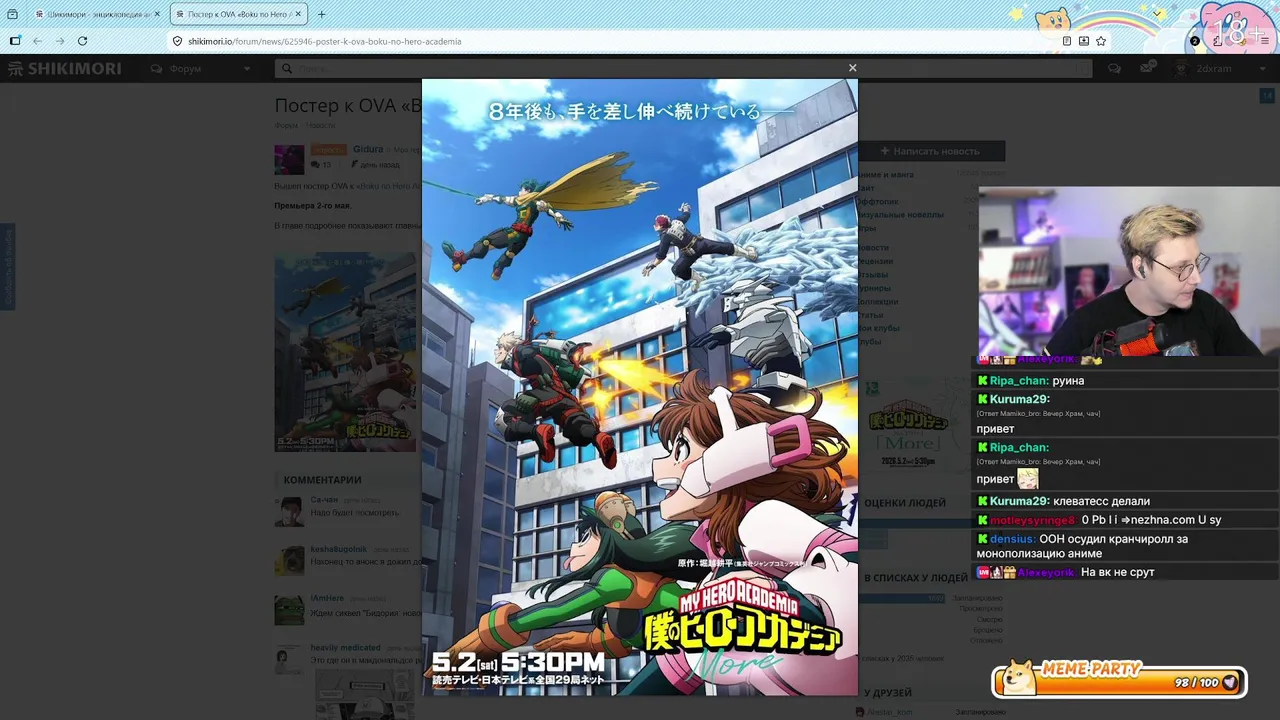This screenshot has height=720, width=1280.
Task: Click the У ДРУЗЕЙ section heading
Action: 888,692
